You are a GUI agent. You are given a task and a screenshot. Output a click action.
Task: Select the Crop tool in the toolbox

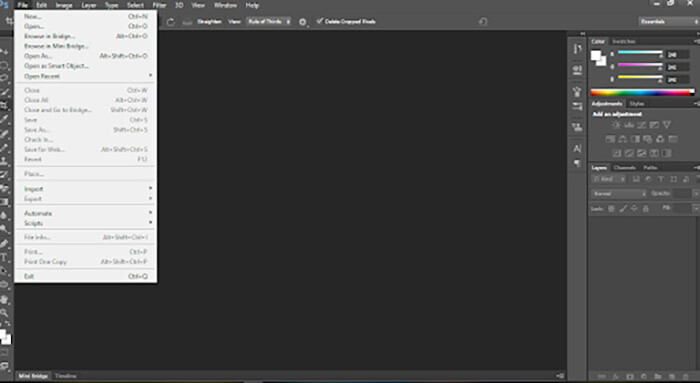pos(4,106)
